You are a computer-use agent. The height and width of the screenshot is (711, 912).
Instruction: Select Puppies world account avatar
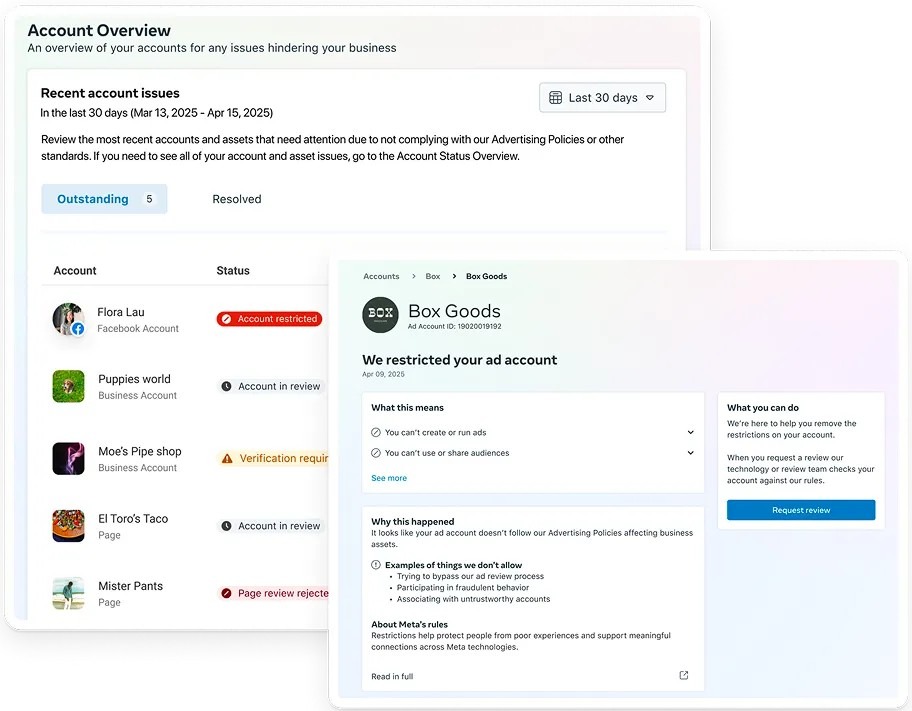point(68,386)
